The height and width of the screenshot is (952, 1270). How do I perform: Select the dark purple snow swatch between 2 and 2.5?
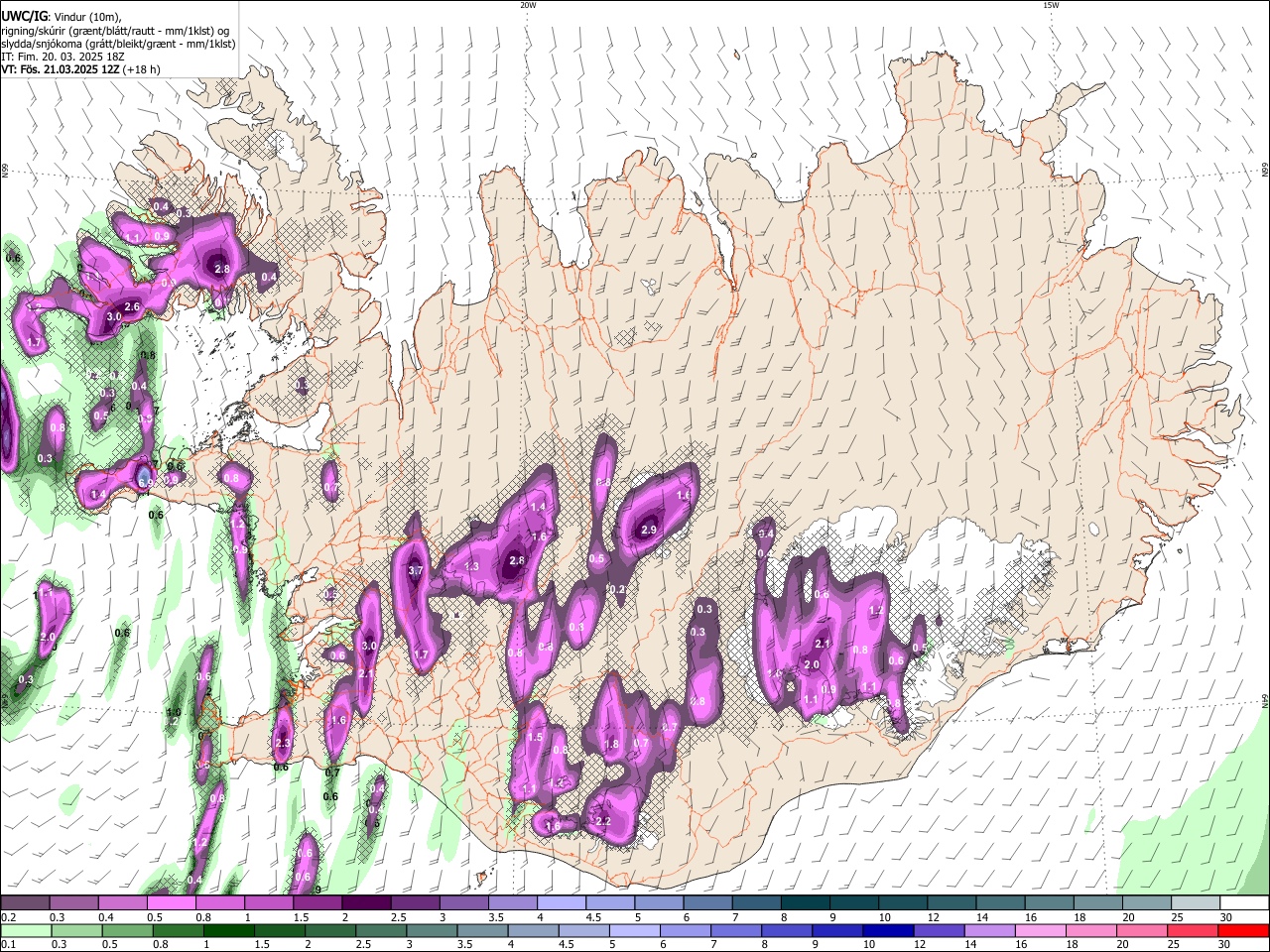click(366, 902)
